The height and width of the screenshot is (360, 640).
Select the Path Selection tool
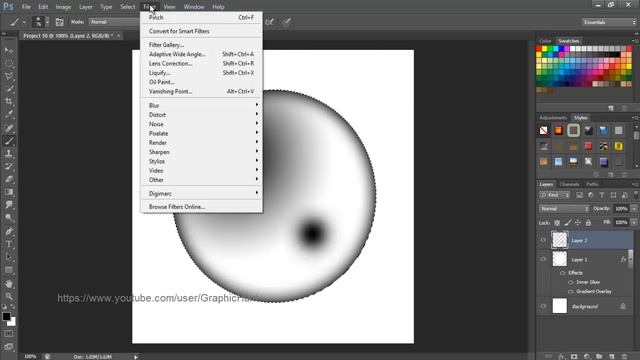(9, 257)
